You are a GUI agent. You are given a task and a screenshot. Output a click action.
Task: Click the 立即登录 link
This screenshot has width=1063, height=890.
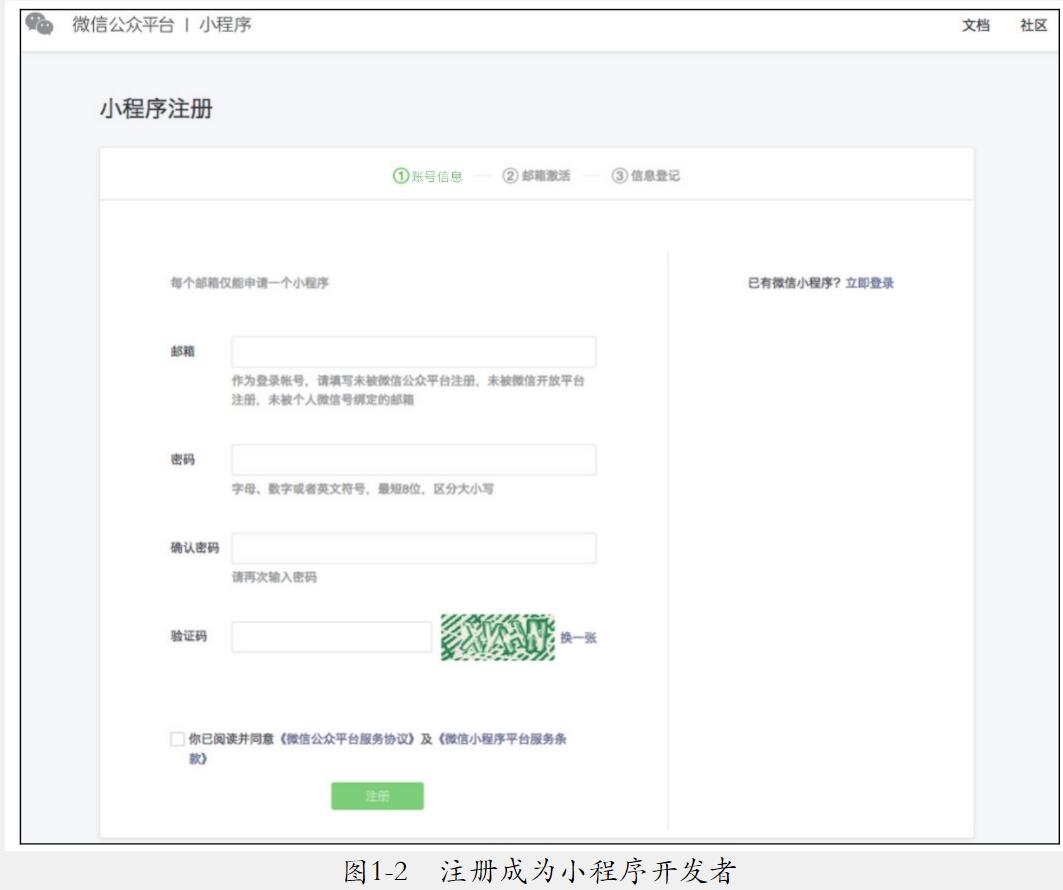pos(869,283)
